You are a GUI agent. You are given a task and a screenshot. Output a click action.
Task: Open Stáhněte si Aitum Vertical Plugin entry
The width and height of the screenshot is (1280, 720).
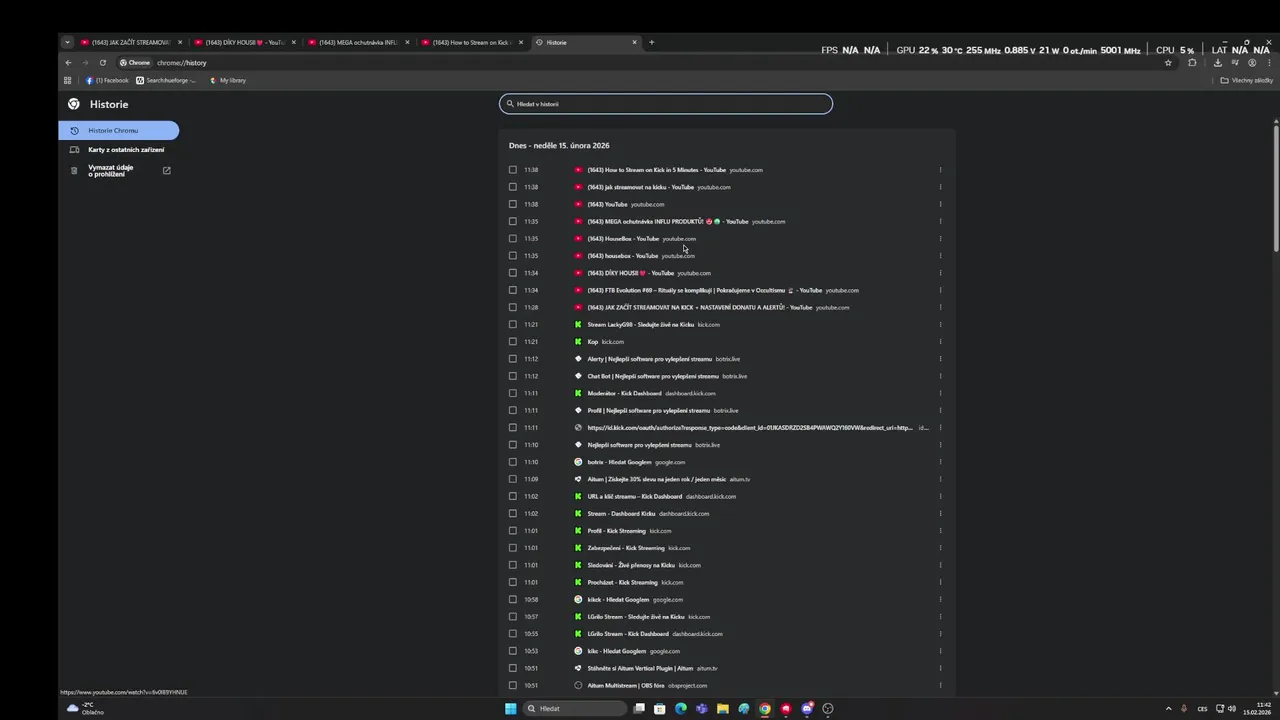click(x=640, y=668)
